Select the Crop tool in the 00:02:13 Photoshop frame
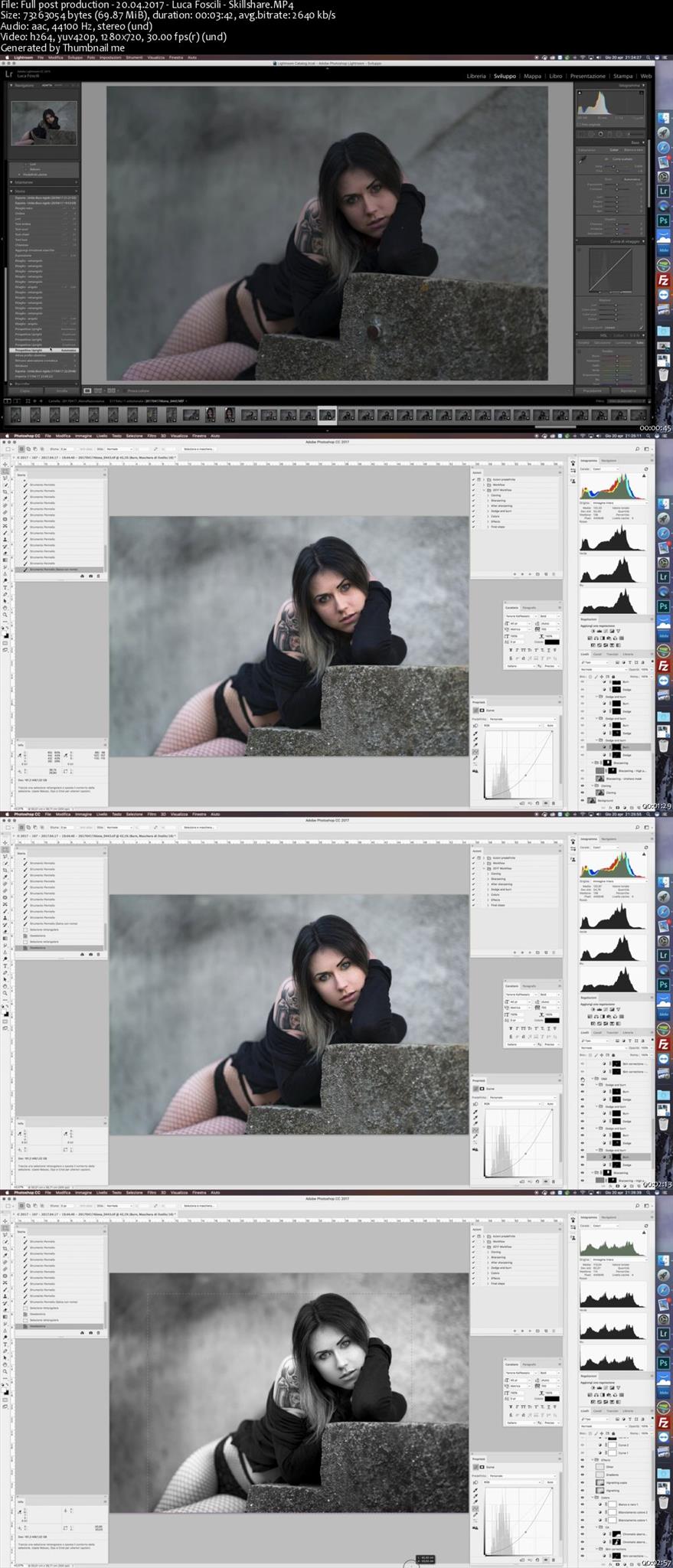Screen dimensions: 673x1568 [x=5, y=871]
